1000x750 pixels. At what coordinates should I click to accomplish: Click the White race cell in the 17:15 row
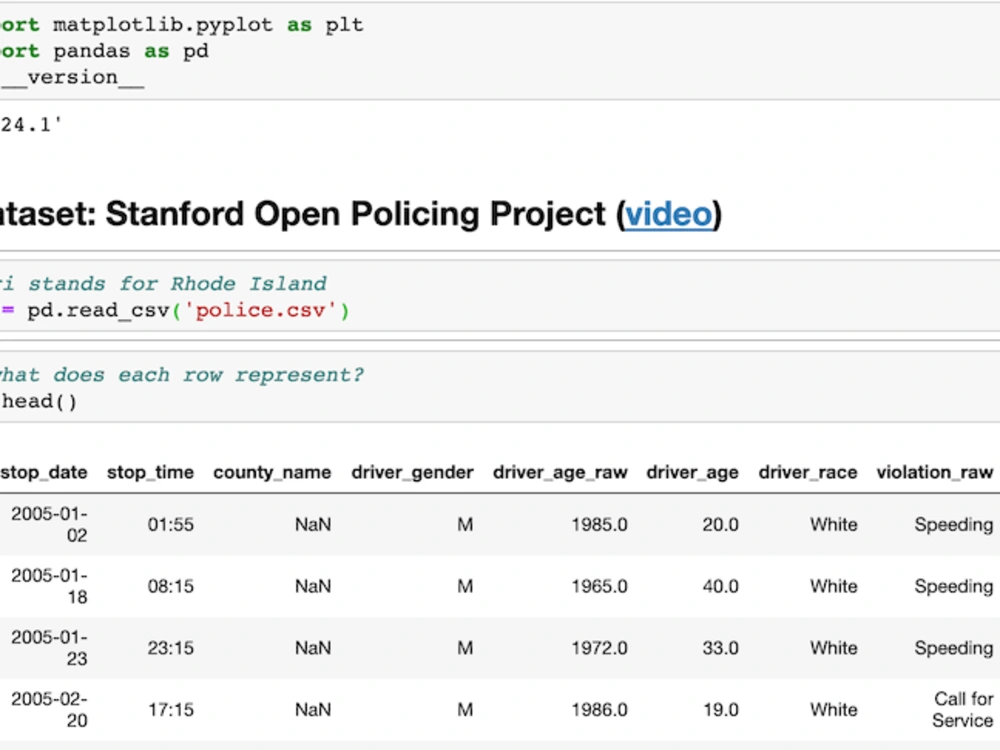click(834, 710)
